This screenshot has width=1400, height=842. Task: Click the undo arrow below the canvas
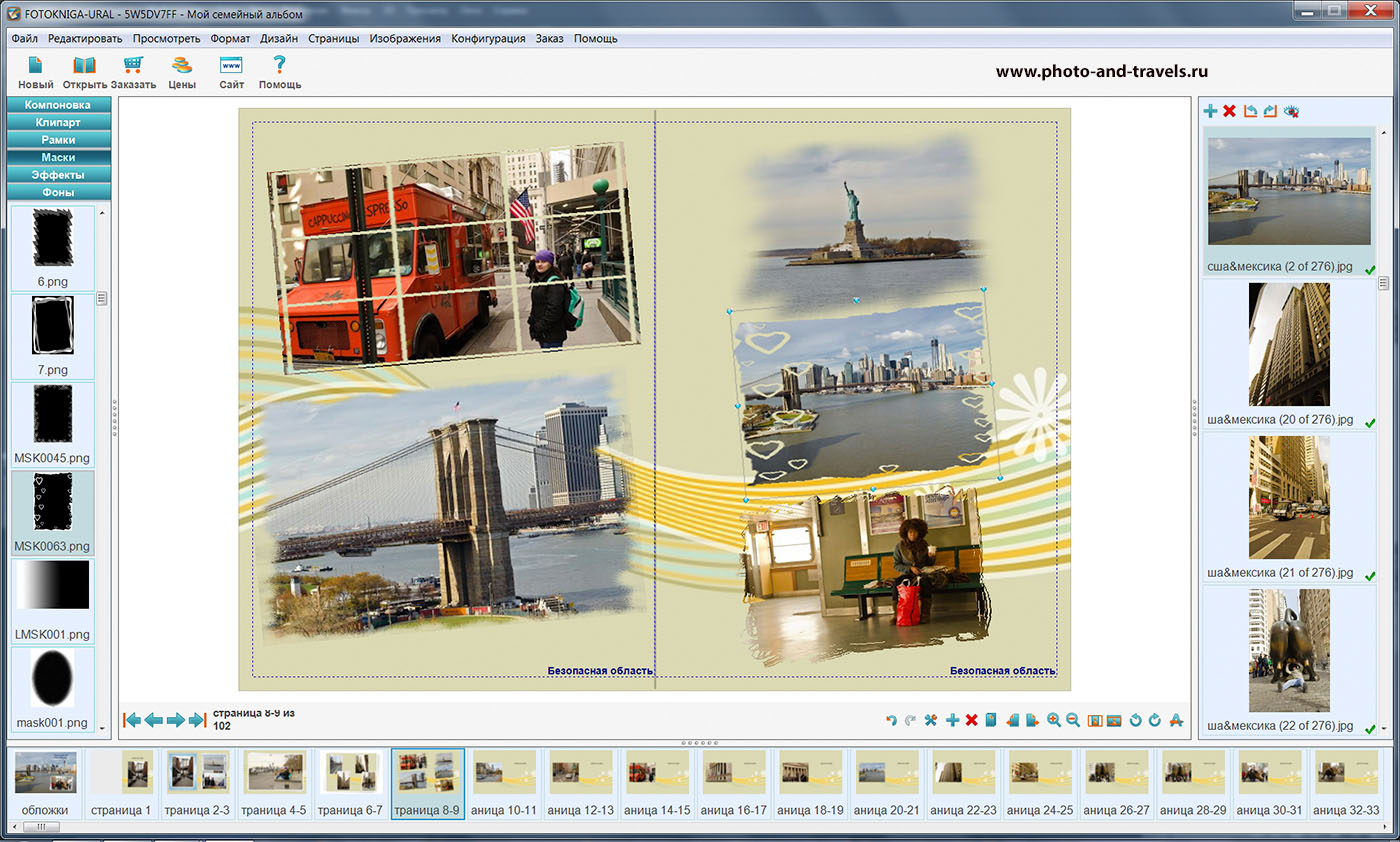pos(891,720)
